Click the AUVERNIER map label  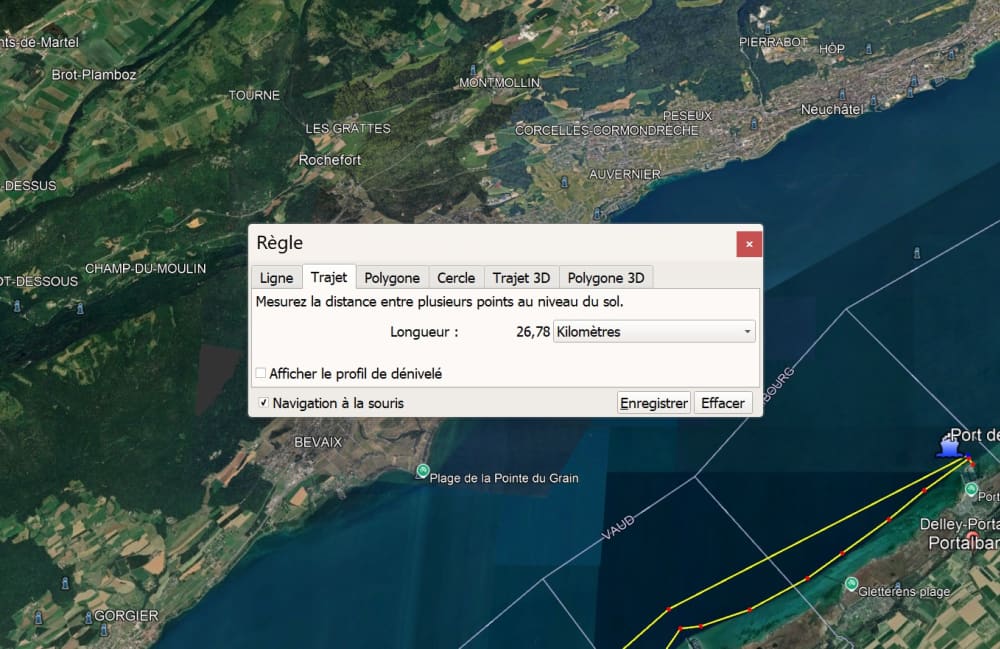point(625,174)
